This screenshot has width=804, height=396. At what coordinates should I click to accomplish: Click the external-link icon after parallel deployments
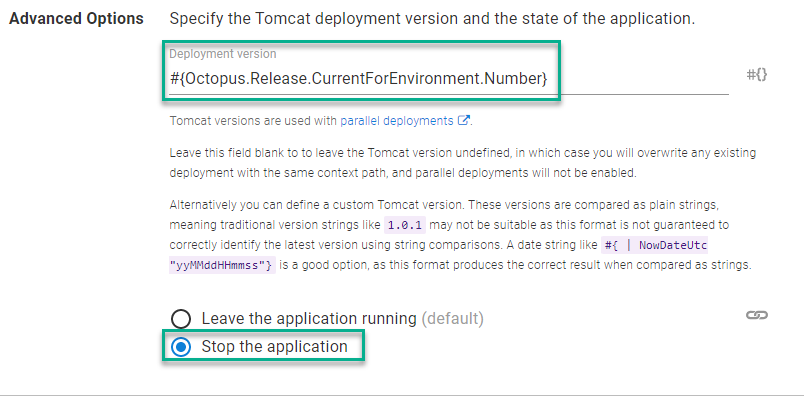pyautogui.click(x=463, y=121)
